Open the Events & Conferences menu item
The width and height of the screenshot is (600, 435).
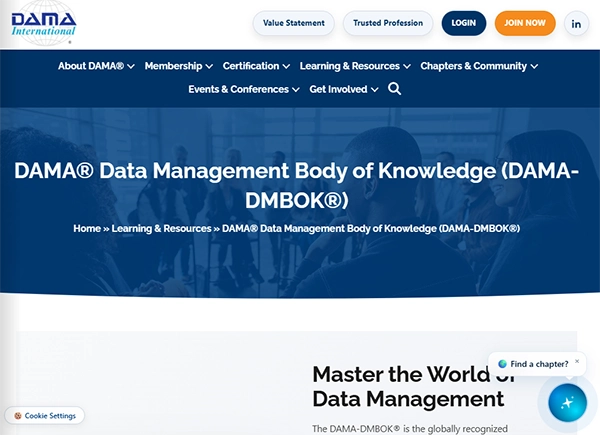coord(238,89)
